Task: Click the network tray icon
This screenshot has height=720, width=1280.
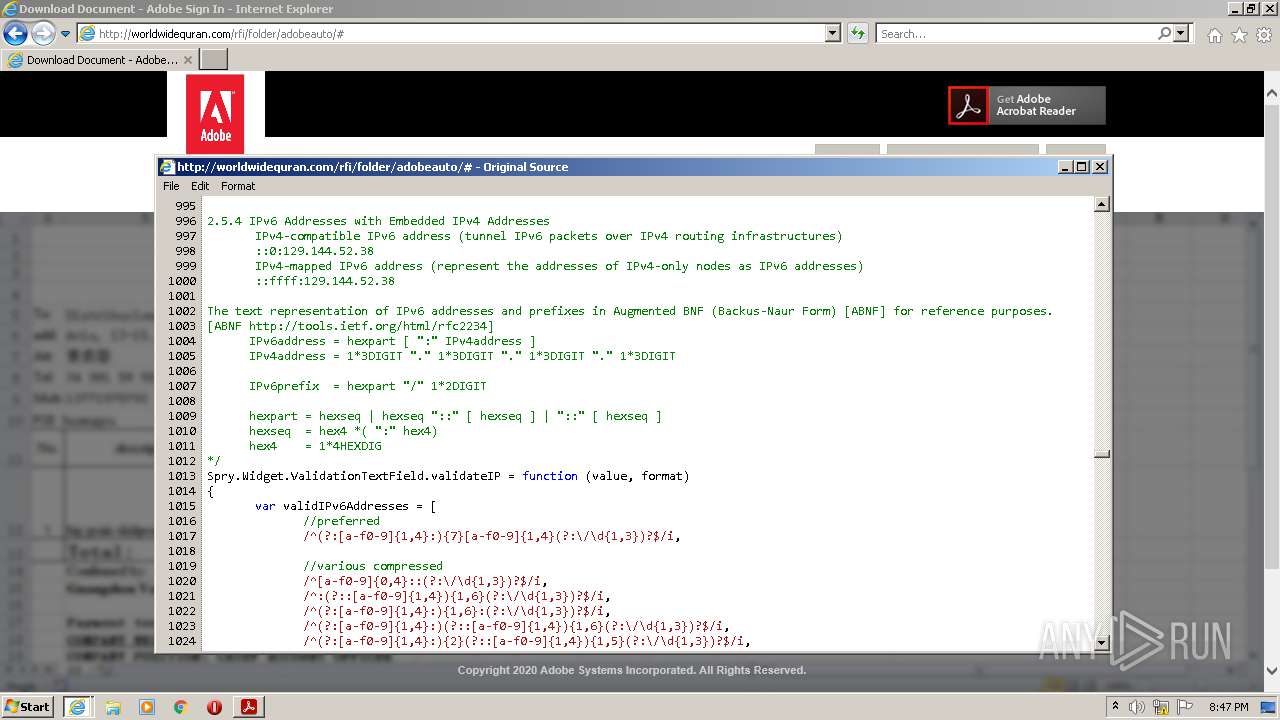Action: (1163, 707)
